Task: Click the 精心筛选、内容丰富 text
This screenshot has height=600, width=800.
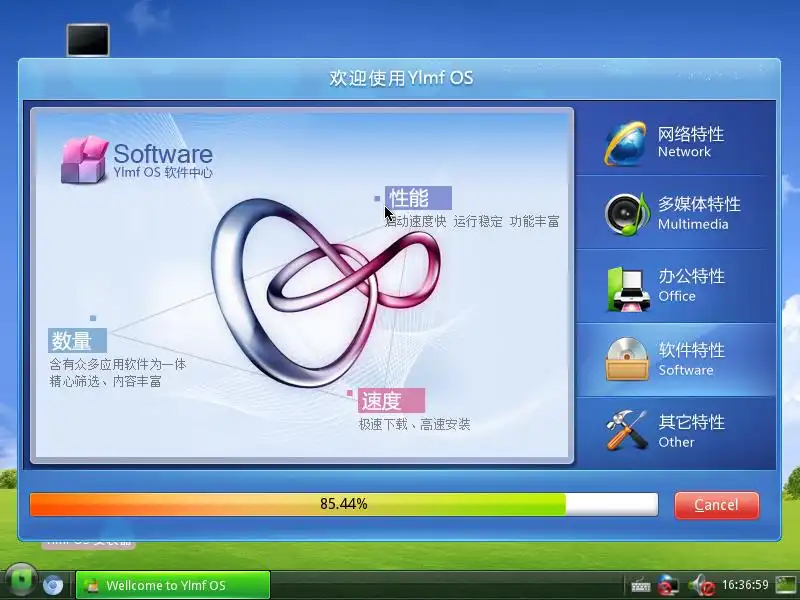Action: pos(106,381)
